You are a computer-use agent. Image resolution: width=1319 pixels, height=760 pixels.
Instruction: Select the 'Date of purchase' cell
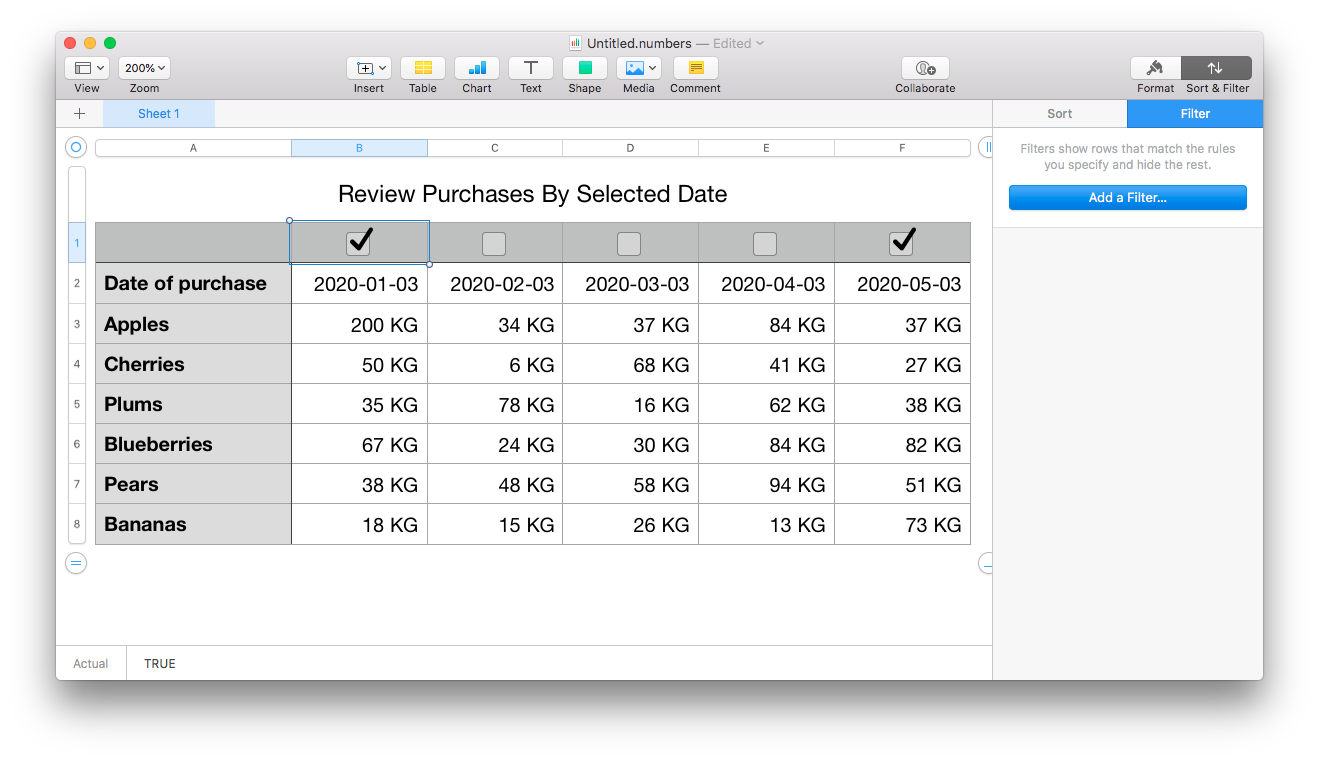(x=194, y=283)
